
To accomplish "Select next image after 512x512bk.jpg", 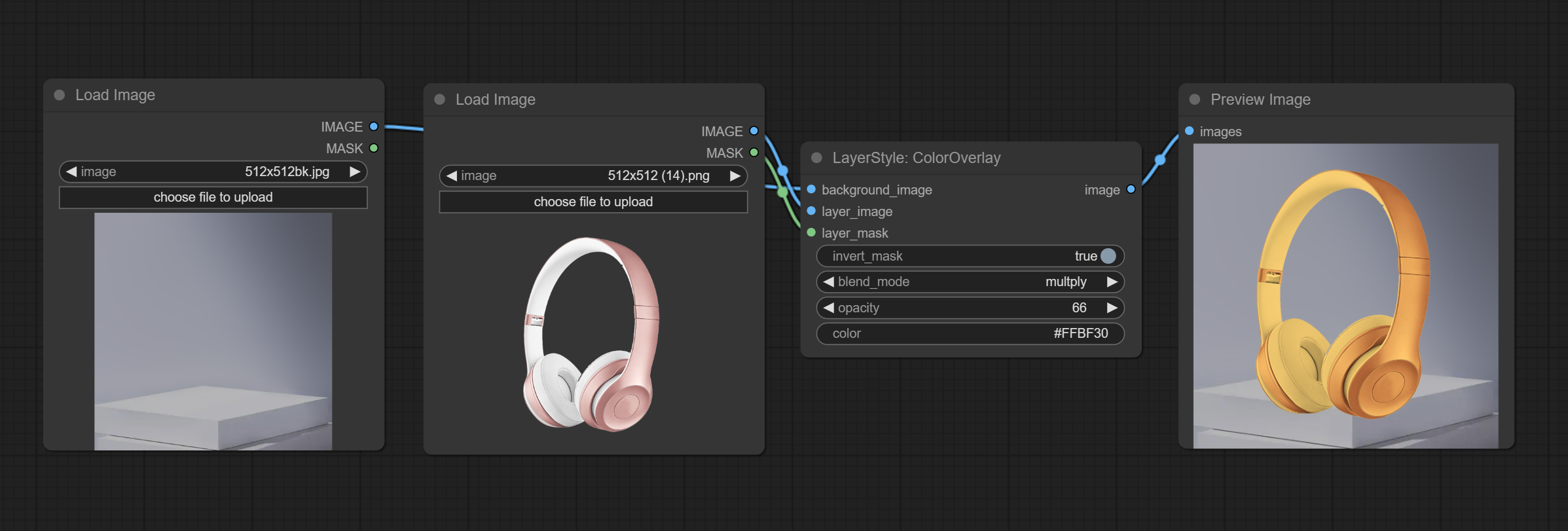I will tap(355, 172).
